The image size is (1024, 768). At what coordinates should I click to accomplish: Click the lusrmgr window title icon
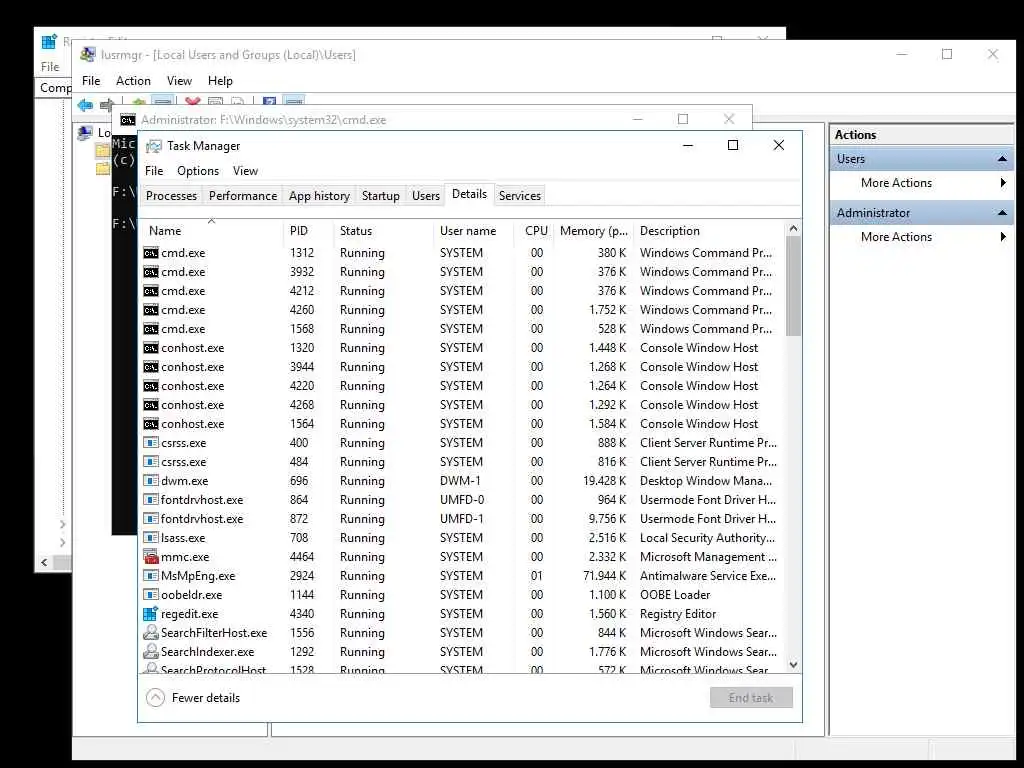tap(88, 55)
